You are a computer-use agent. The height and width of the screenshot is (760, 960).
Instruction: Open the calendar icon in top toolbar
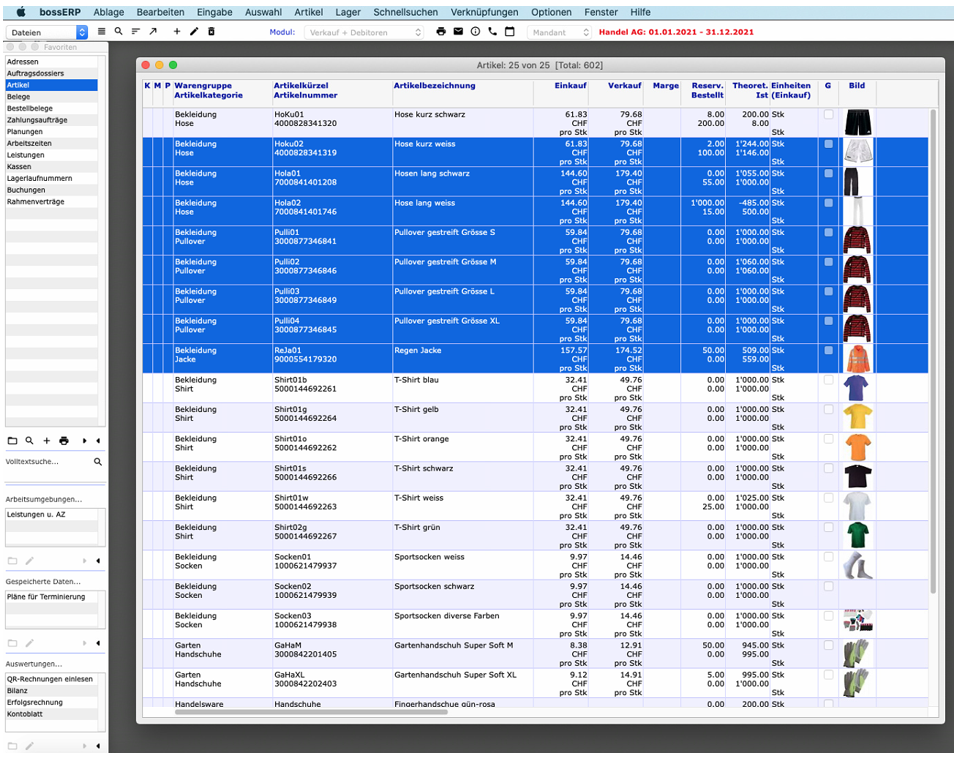tap(509, 32)
